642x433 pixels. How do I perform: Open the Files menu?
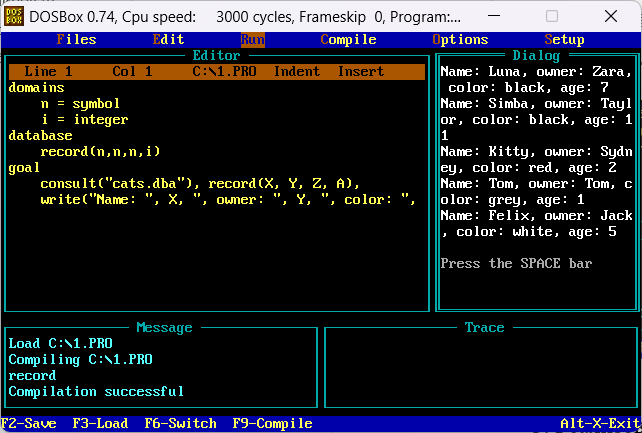click(x=77, y=40)
